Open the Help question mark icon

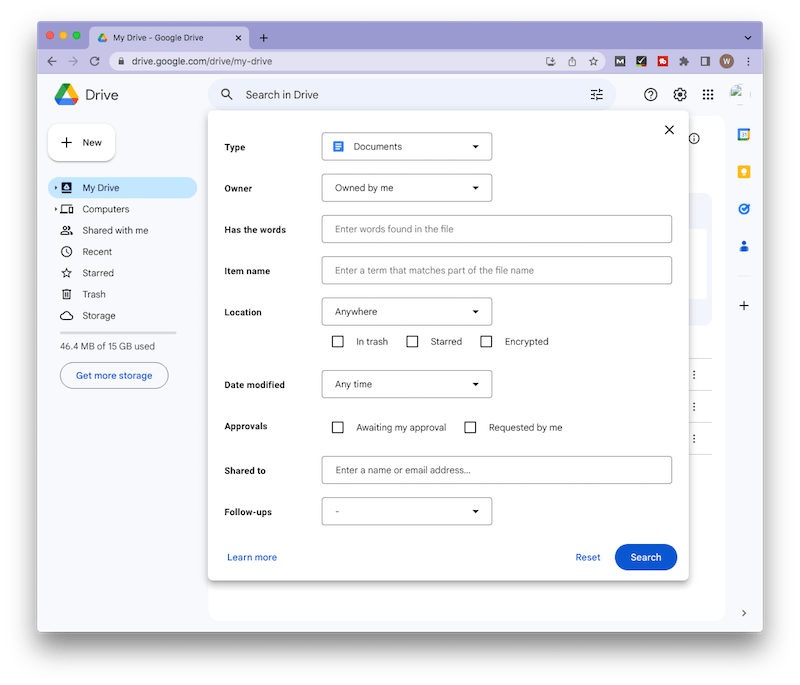click(x=651, y=95)
